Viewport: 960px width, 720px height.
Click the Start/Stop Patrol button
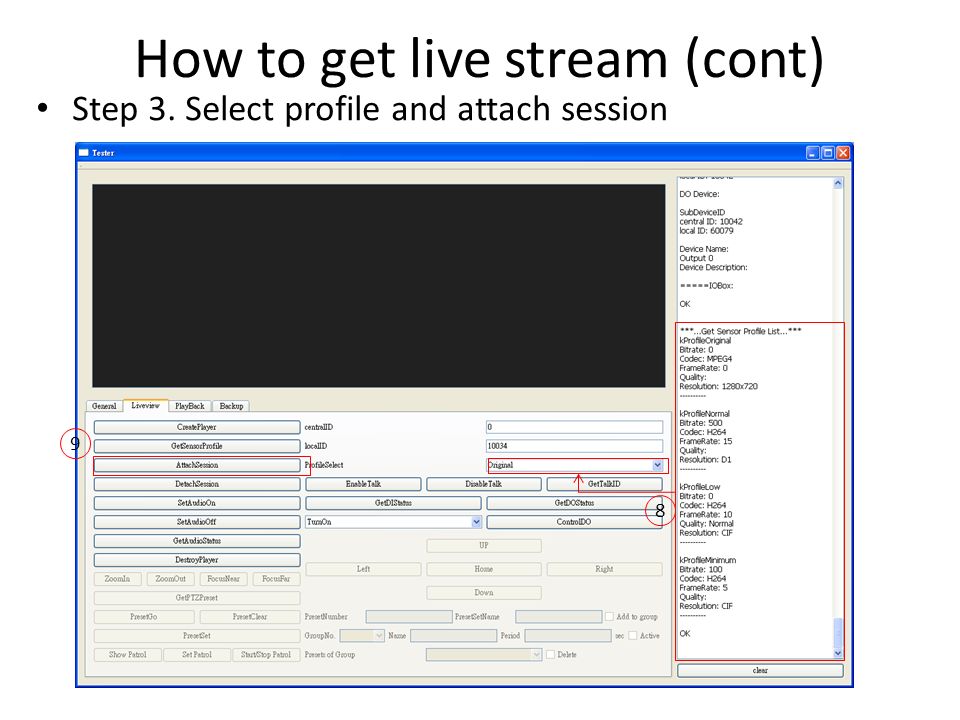tap(266, 654)
